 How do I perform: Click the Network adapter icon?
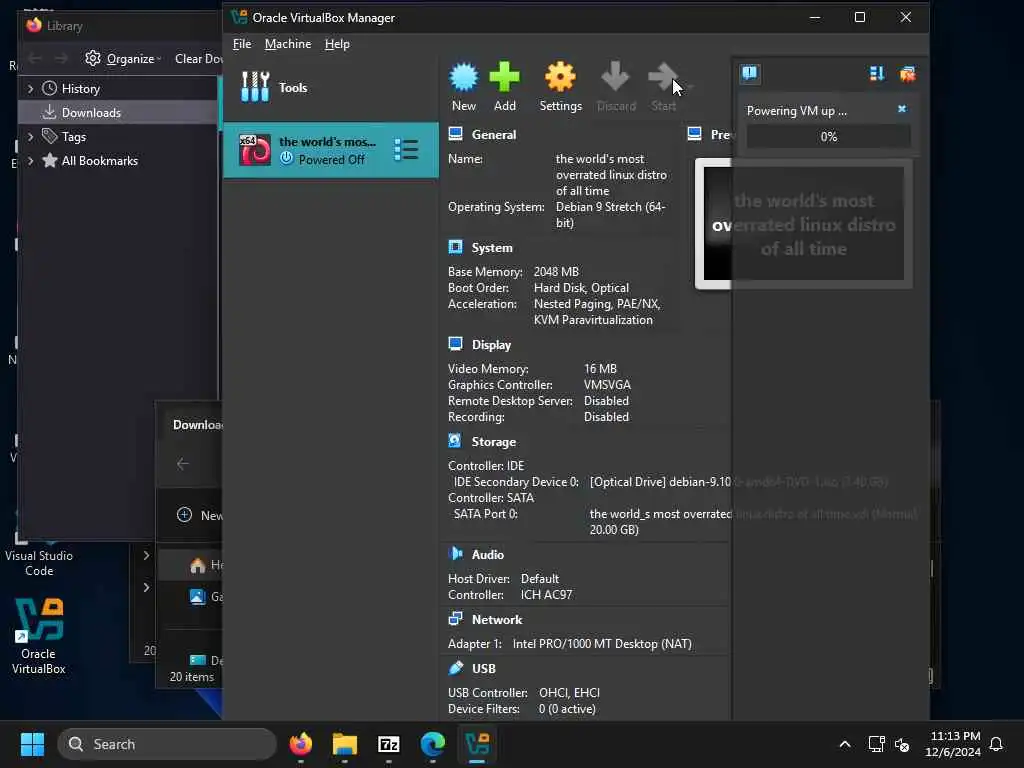click(456, 618)
